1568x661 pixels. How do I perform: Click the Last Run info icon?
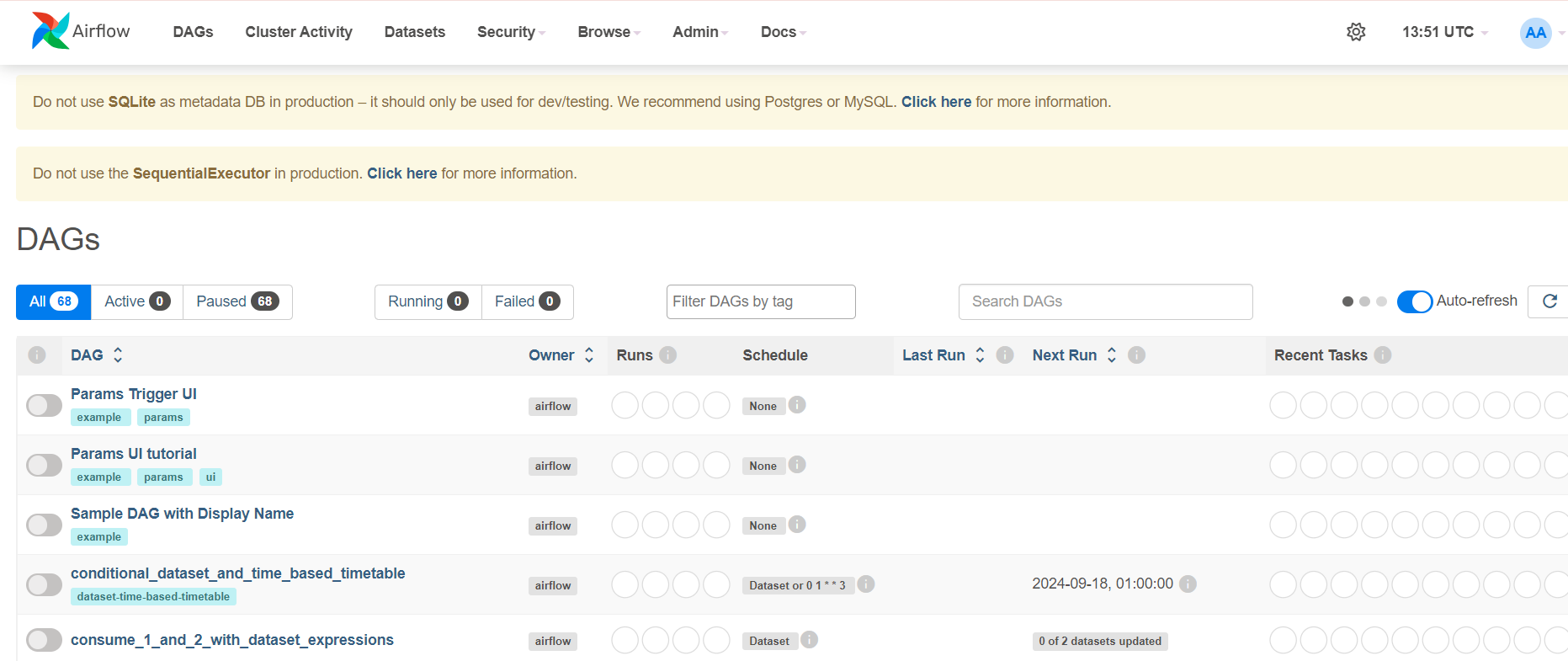click(x=1004, y=355)
